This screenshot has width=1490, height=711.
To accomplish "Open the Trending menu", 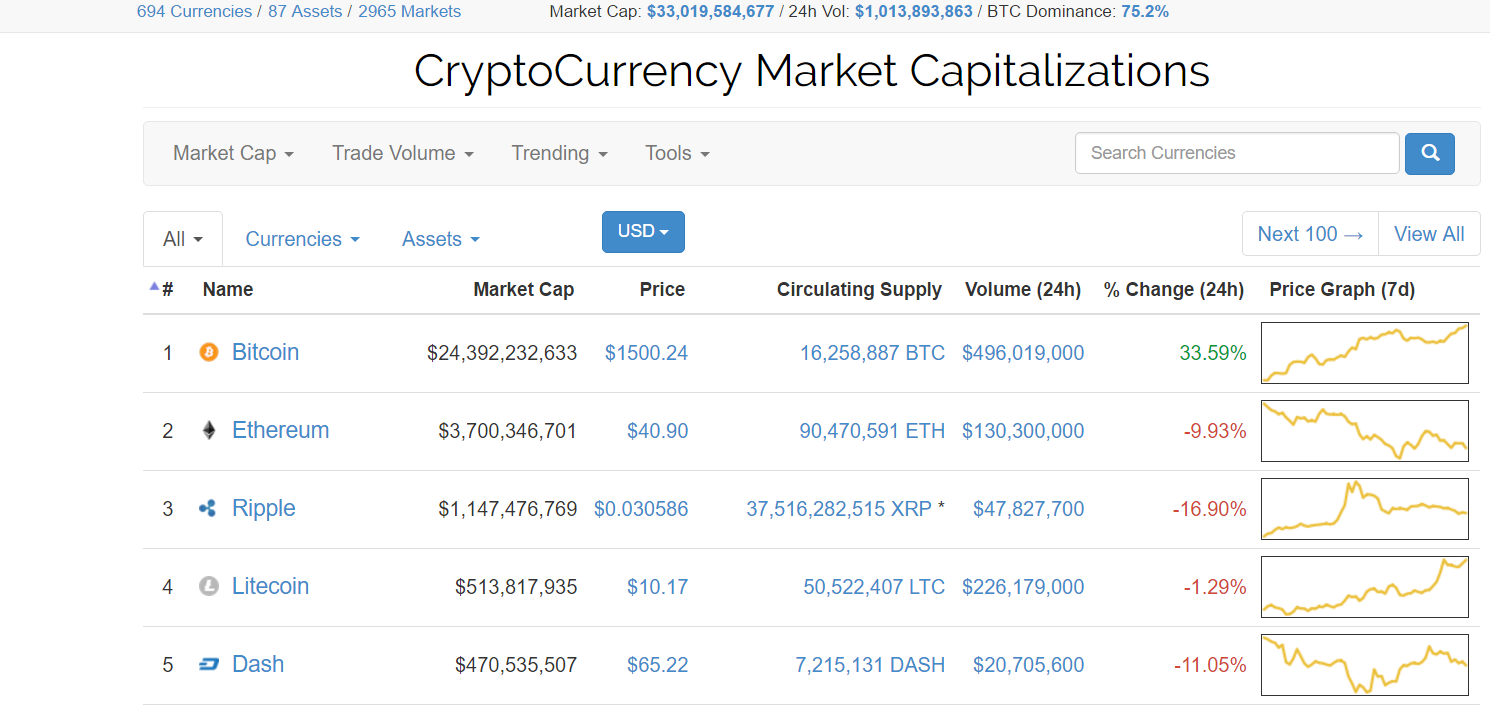I will (x=559, y=153).
